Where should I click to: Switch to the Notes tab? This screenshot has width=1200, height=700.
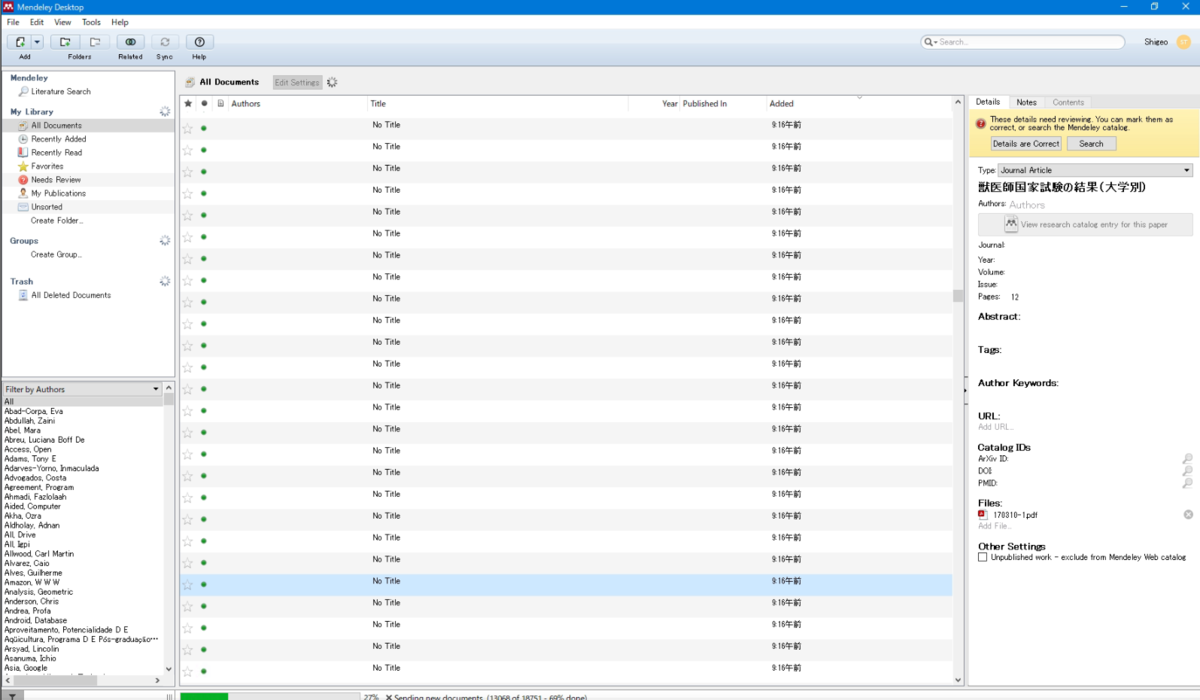pos(1026,102)
